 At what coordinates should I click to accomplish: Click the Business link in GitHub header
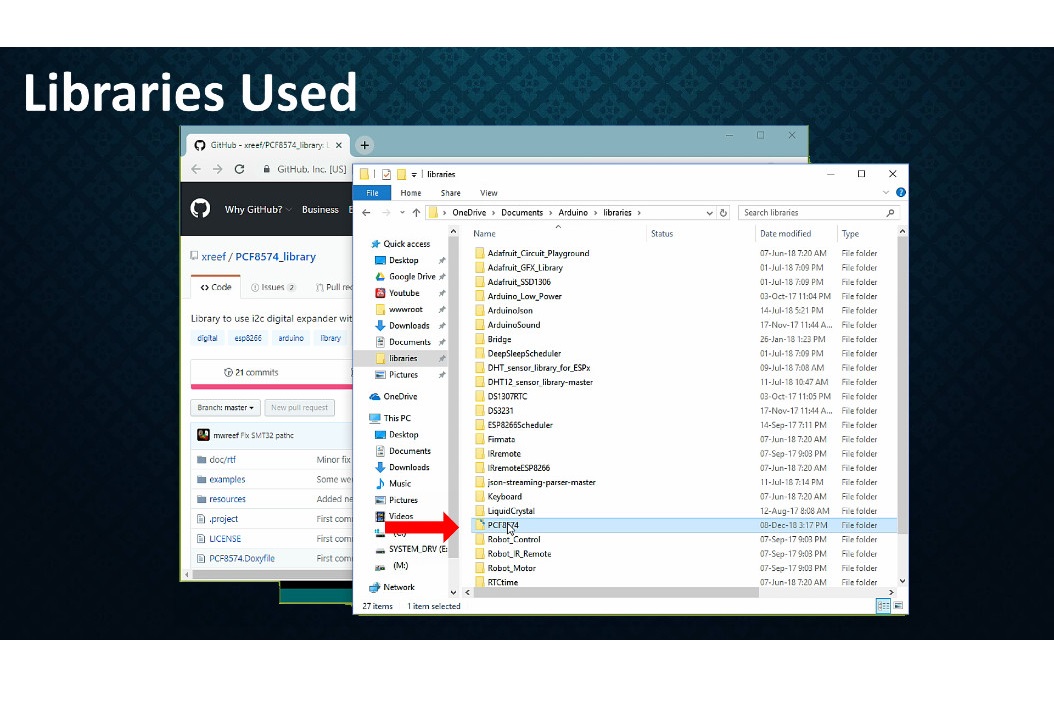pyautogui.click(x=320, y=210)
